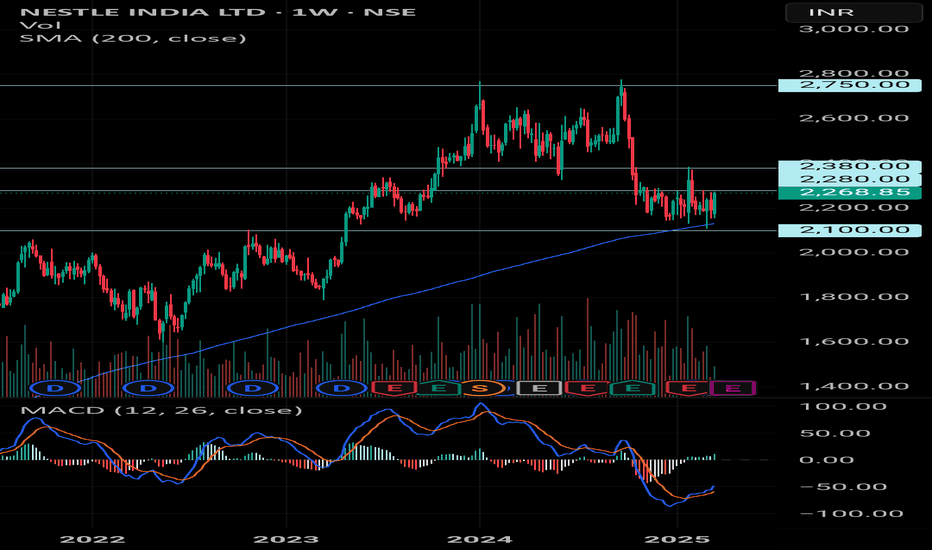
Task: Click the -100.00 MACD axis value
Action: point(852,514)
